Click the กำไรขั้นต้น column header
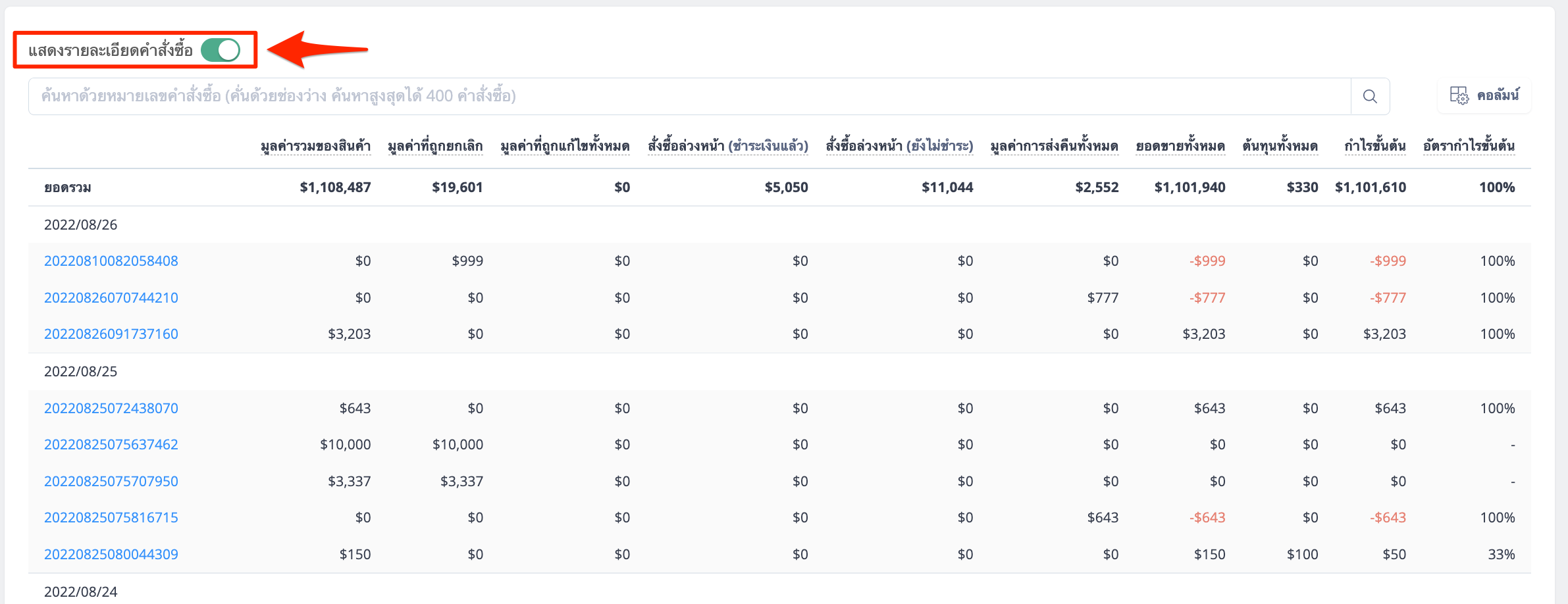Image resolution: width=1568 pixels, height=604 pixels. tap(1375, 146)
